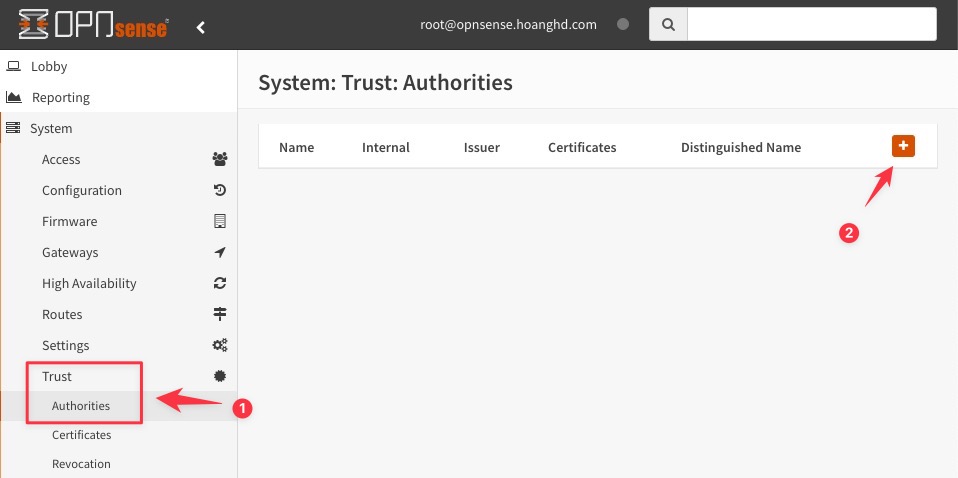Click the High Availability refresh icon
This screenshot has height=478, width=958.
coord(220,283)
